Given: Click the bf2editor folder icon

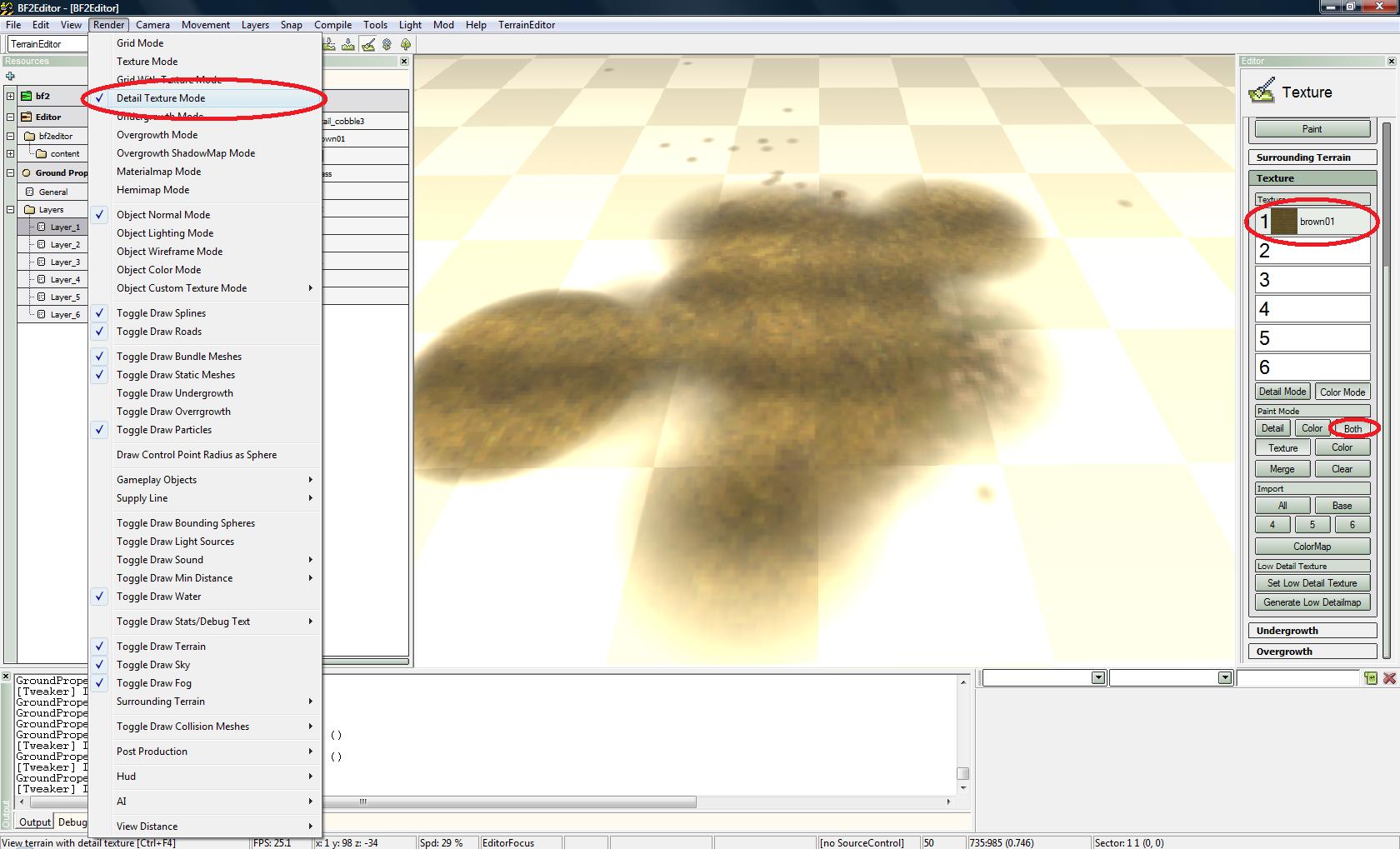Looking at the screenshot, I should pyautogui.click(x=29, y=136).
